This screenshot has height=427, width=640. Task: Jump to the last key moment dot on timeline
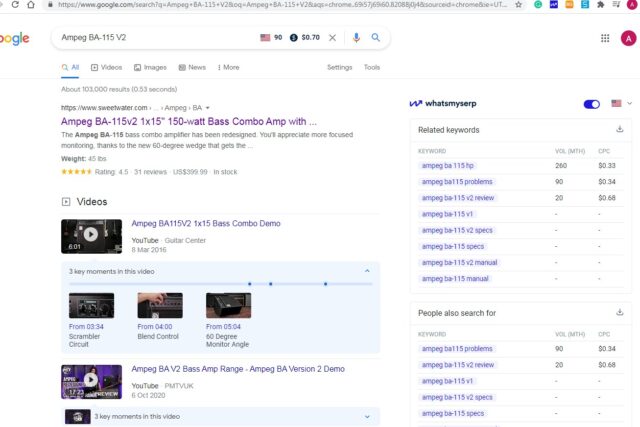(325, 284)
